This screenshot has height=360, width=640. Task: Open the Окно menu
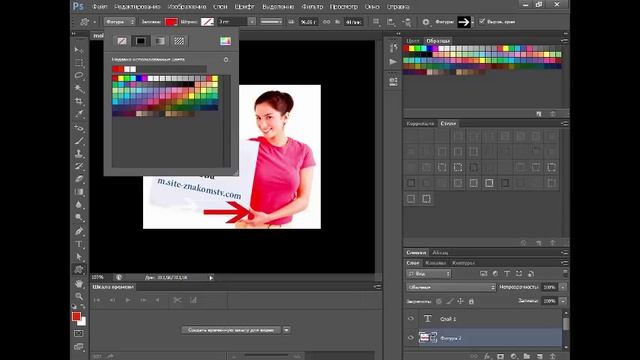point(372,7)
